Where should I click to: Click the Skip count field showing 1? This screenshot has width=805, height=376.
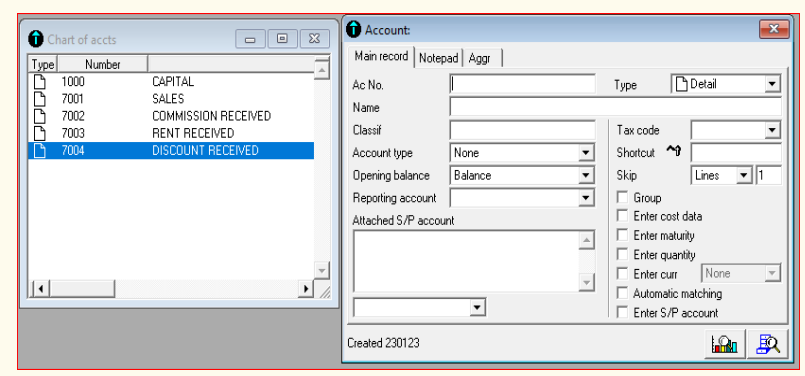[x=769, y=175]
